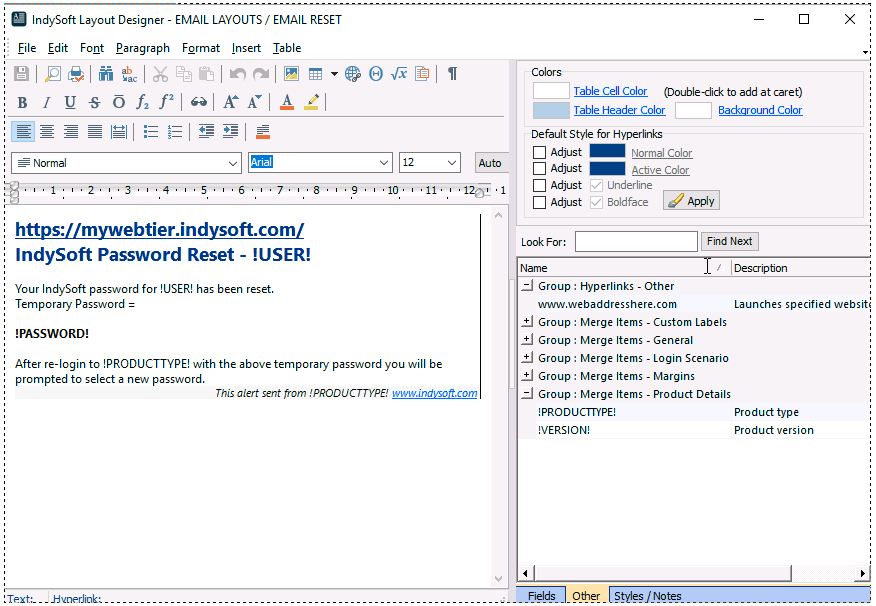Open print preview with magnifier icon
Image resolution: width=876 pixels, height=606 pixels.
pyautogui.click(x=53, y=74)
